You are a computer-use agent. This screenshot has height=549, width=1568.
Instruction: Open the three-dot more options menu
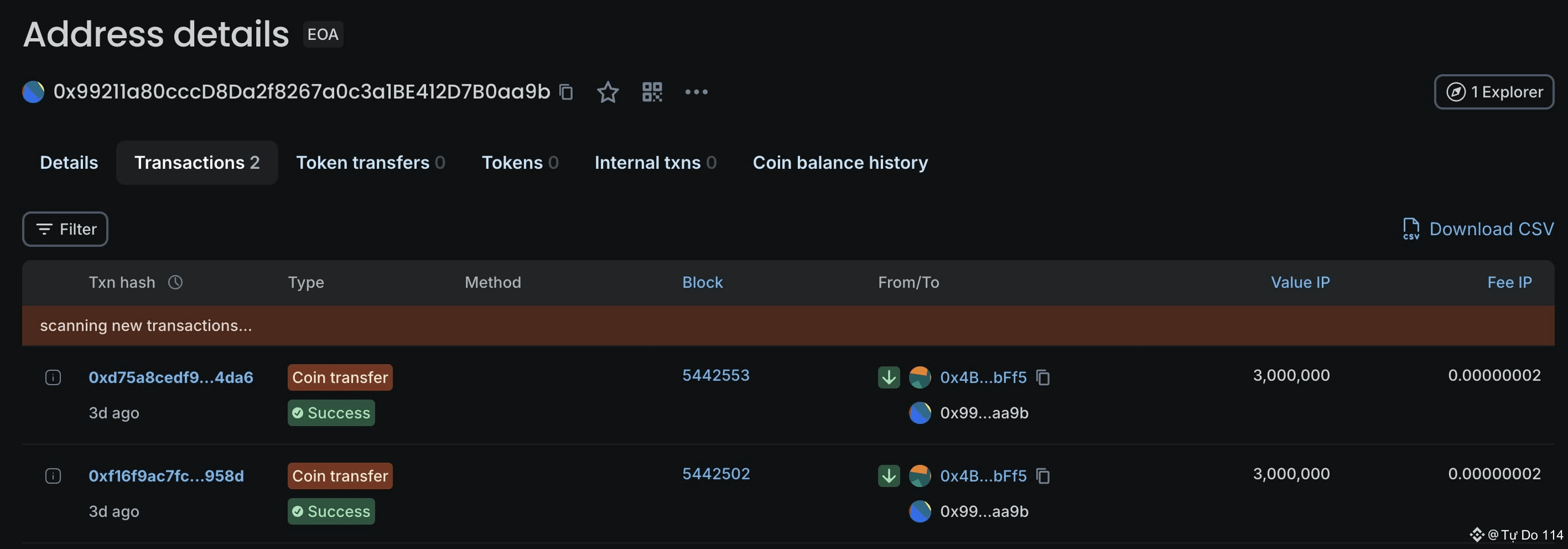pos(697,92)
